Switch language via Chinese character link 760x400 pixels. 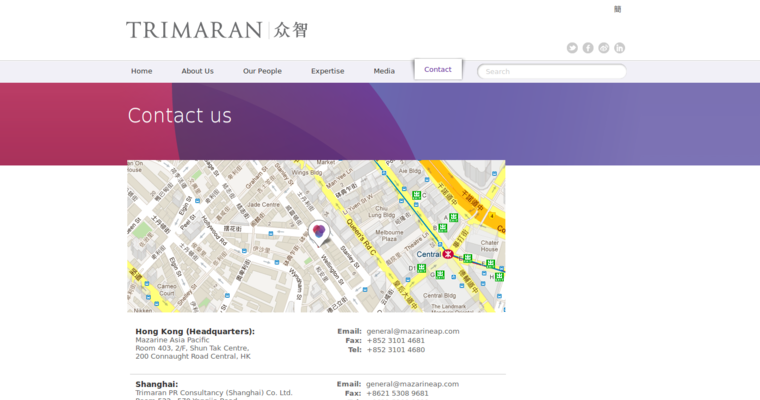[618, 9]
